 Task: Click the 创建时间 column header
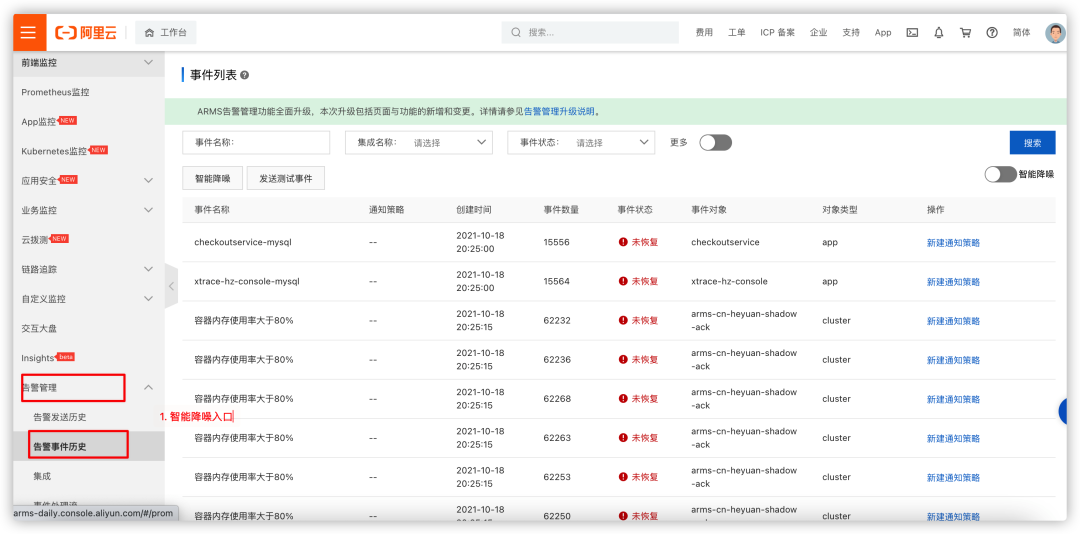click(x=474, y=209)
